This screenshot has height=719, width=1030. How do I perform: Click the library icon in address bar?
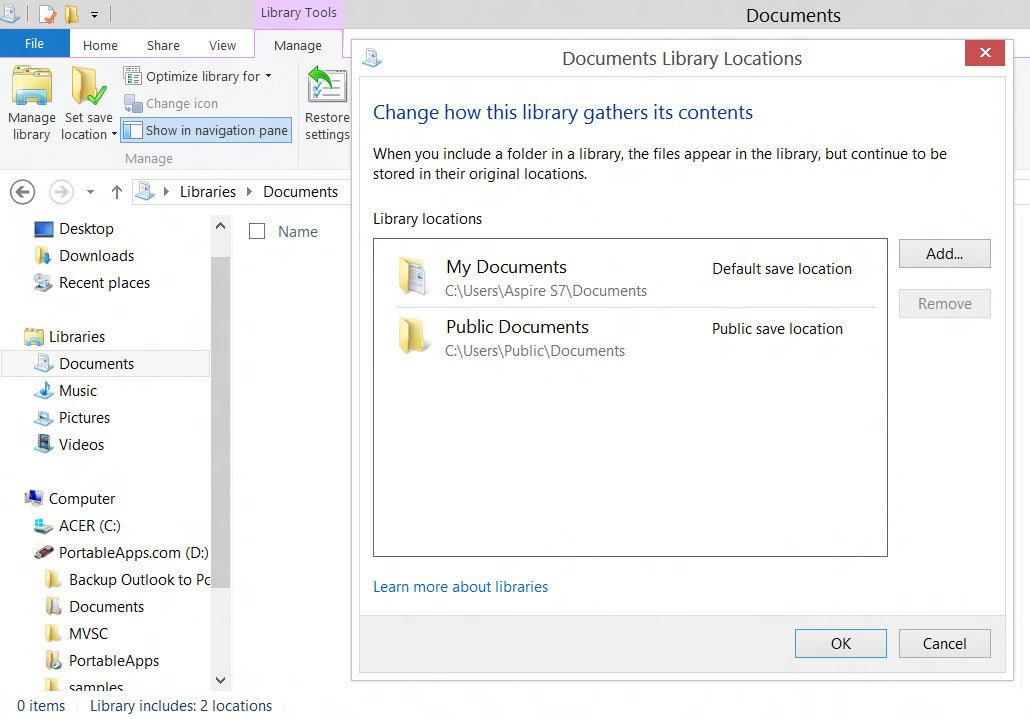pos(145,191)
